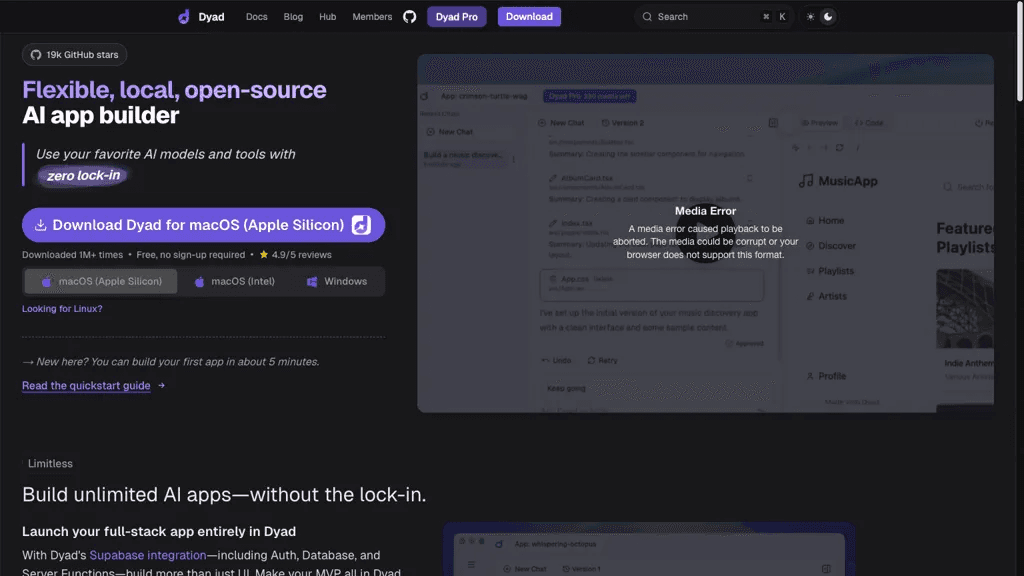Select the macOS (Apple Silicon) tab
This screenshot has height=576, width=1024.
101,281
